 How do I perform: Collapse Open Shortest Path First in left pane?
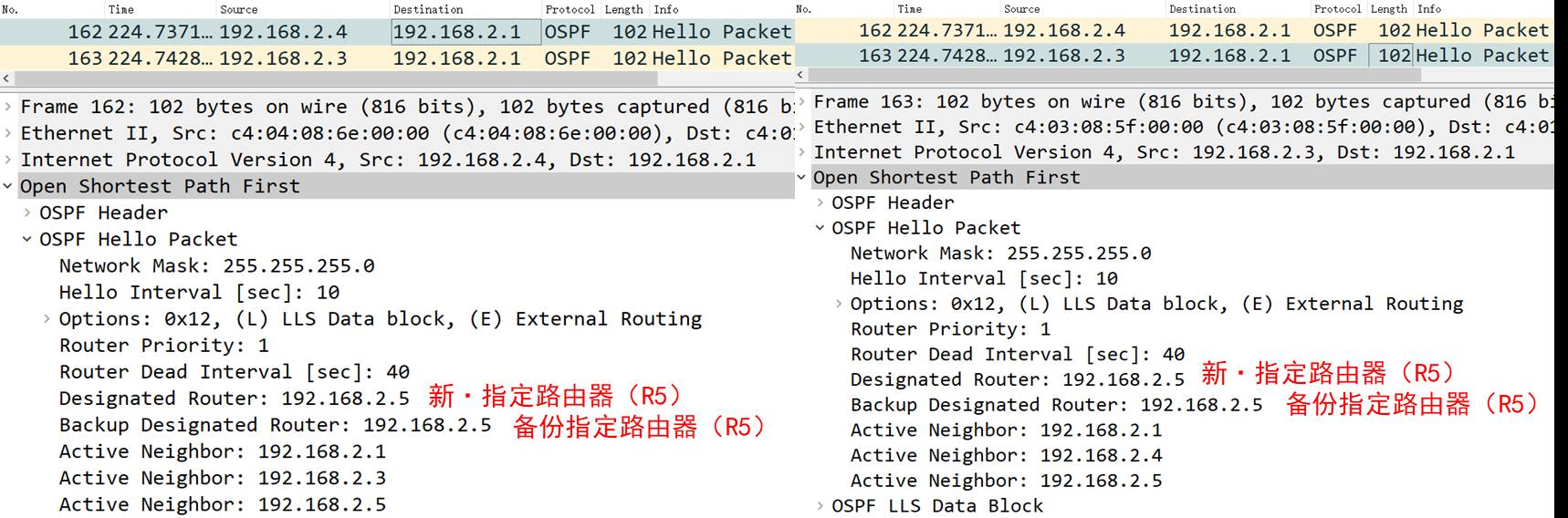[x=8, y=187]
